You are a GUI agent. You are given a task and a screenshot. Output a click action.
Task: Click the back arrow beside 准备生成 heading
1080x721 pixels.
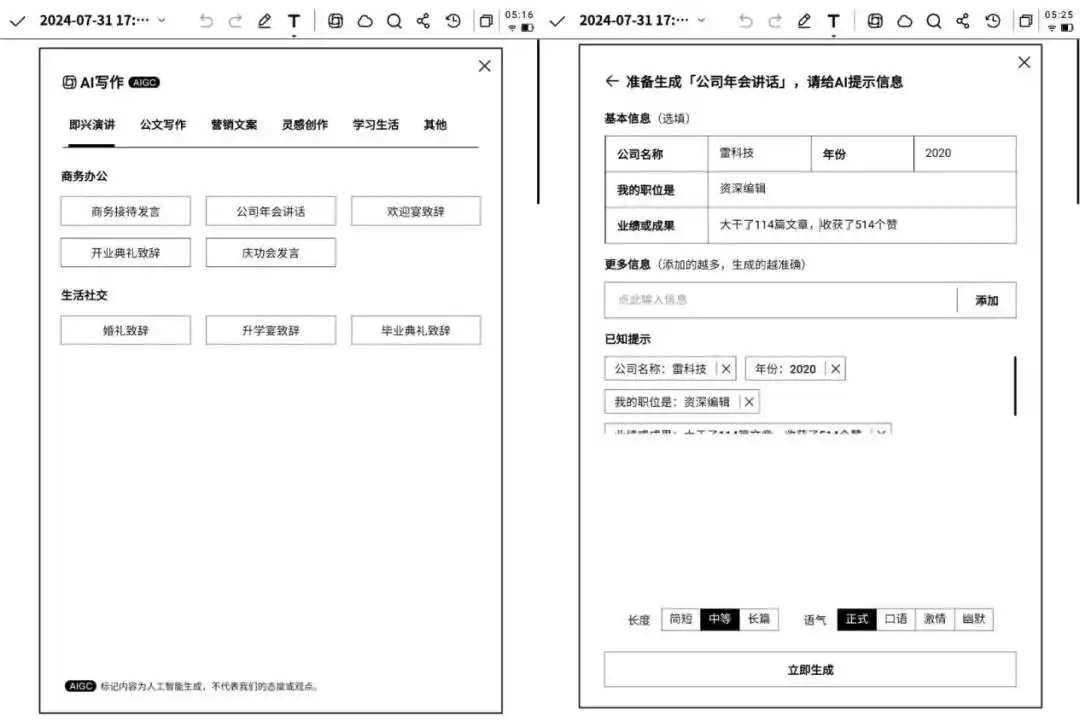(x=612, y=82)
